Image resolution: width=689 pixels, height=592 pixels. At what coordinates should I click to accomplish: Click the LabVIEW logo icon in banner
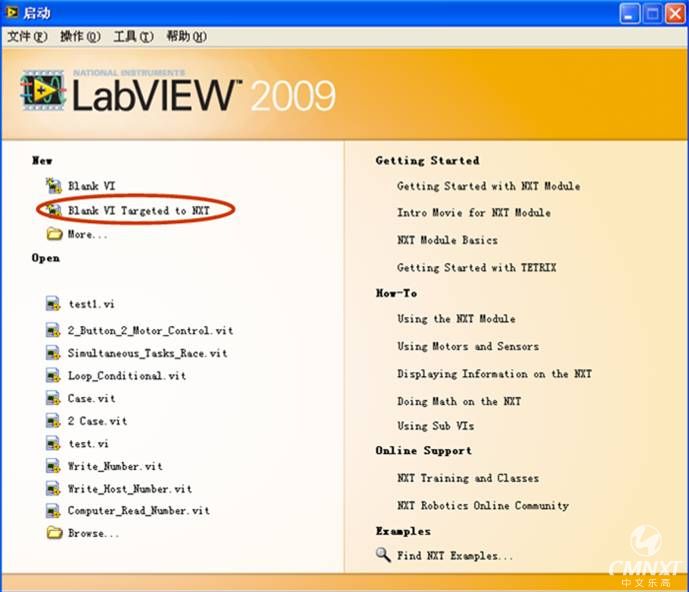[x=43, y=91]
